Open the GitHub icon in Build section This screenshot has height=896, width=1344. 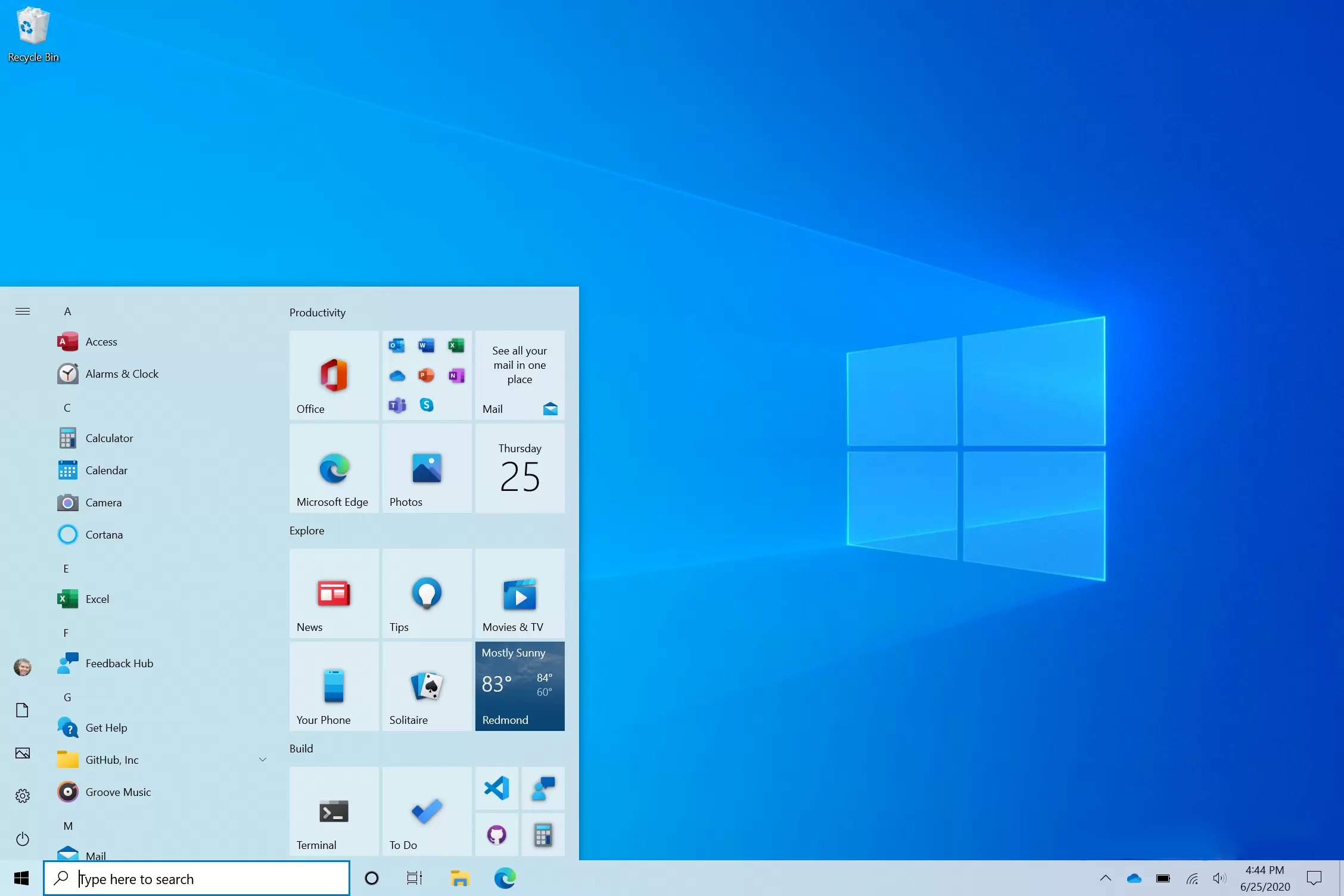coord(497,834)
